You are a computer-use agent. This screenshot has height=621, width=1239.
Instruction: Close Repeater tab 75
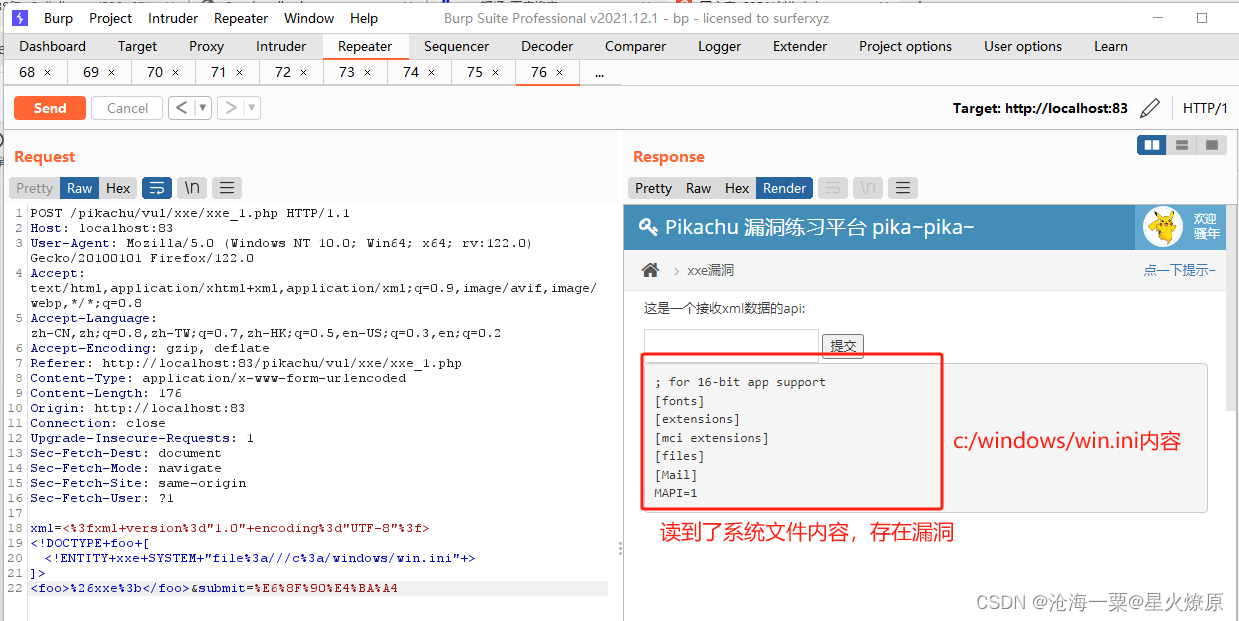click(495, 72)
